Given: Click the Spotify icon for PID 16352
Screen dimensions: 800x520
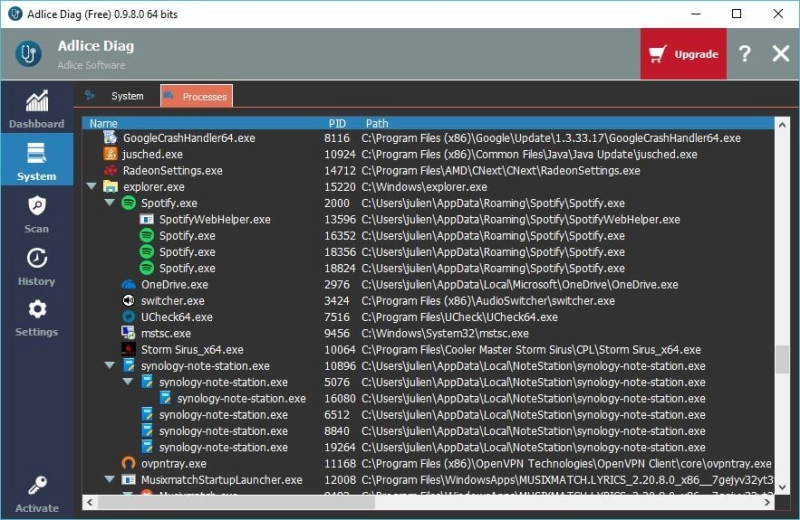Looking at the screenshot, I should click(x=147, y=235).
